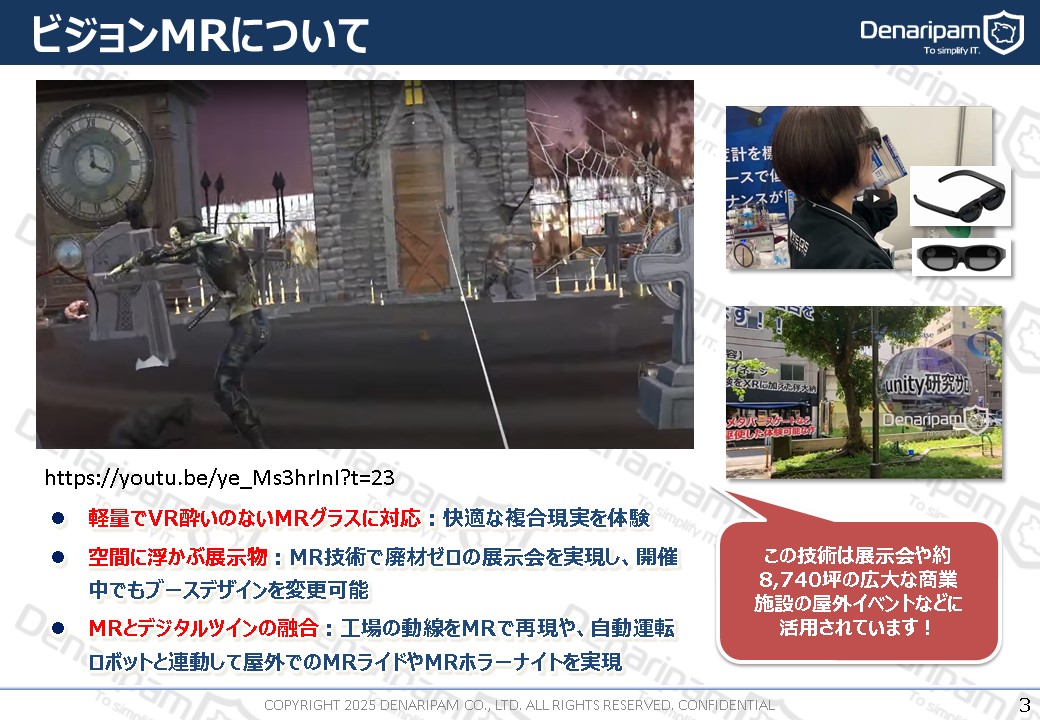Select the red callout box about 8,740坪
Screen dimensions: 1040x720
(859, 592)
